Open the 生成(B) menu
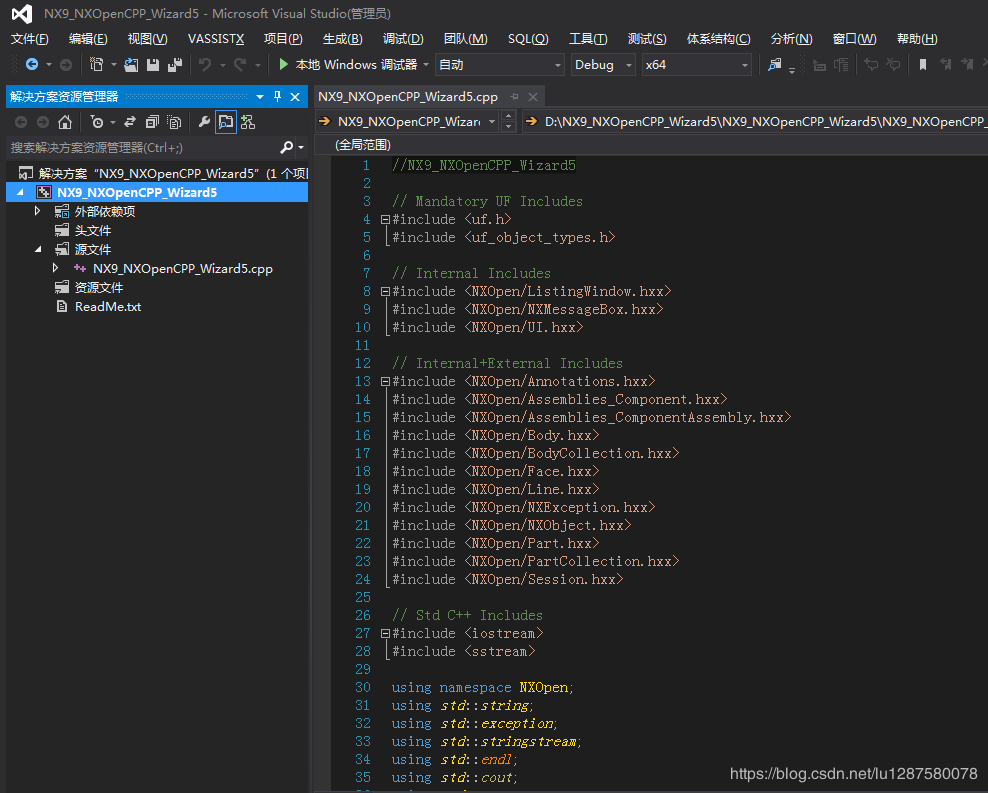Viewport: 988px width, 793px height. point(343,39)
